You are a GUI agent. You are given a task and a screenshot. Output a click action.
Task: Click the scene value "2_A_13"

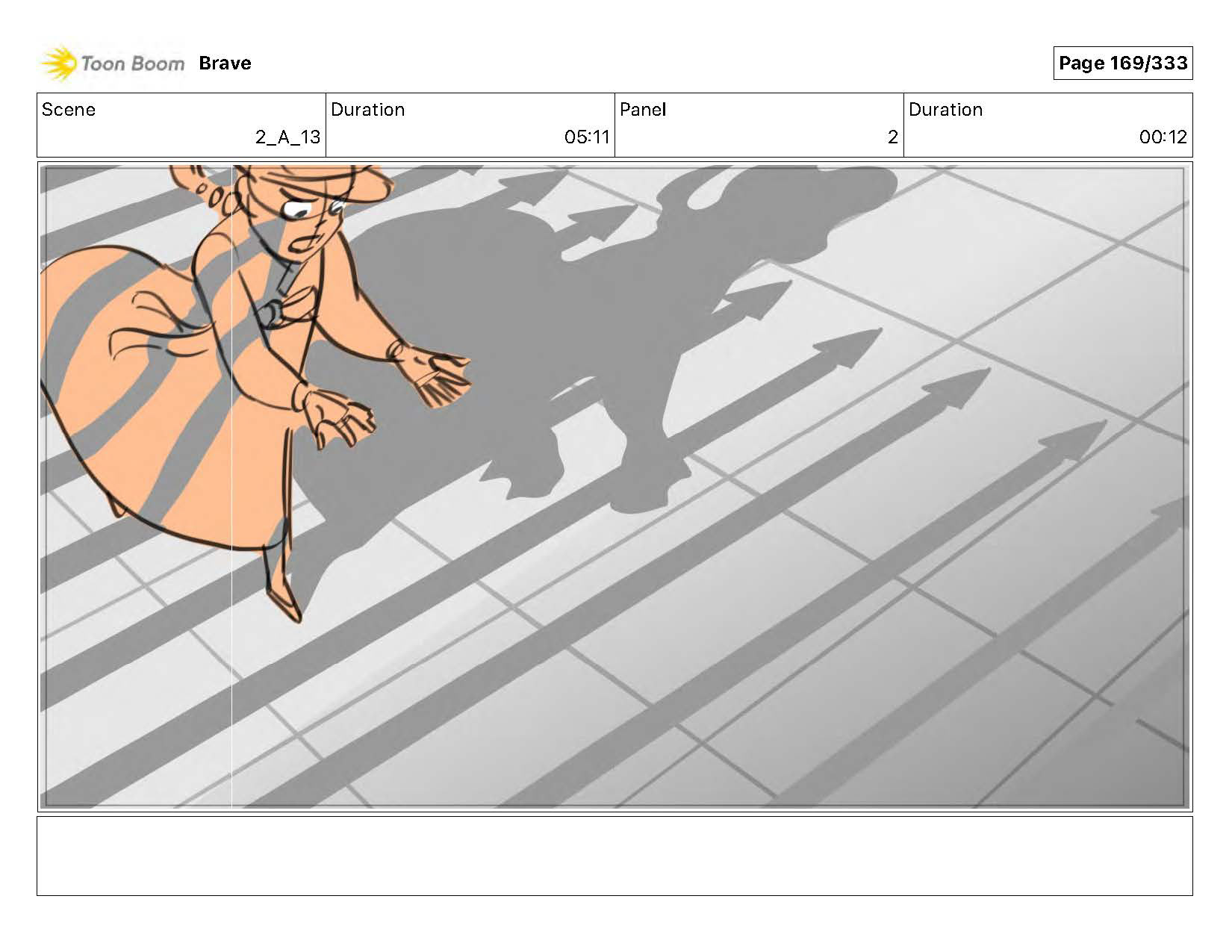[x=287, y=137]
